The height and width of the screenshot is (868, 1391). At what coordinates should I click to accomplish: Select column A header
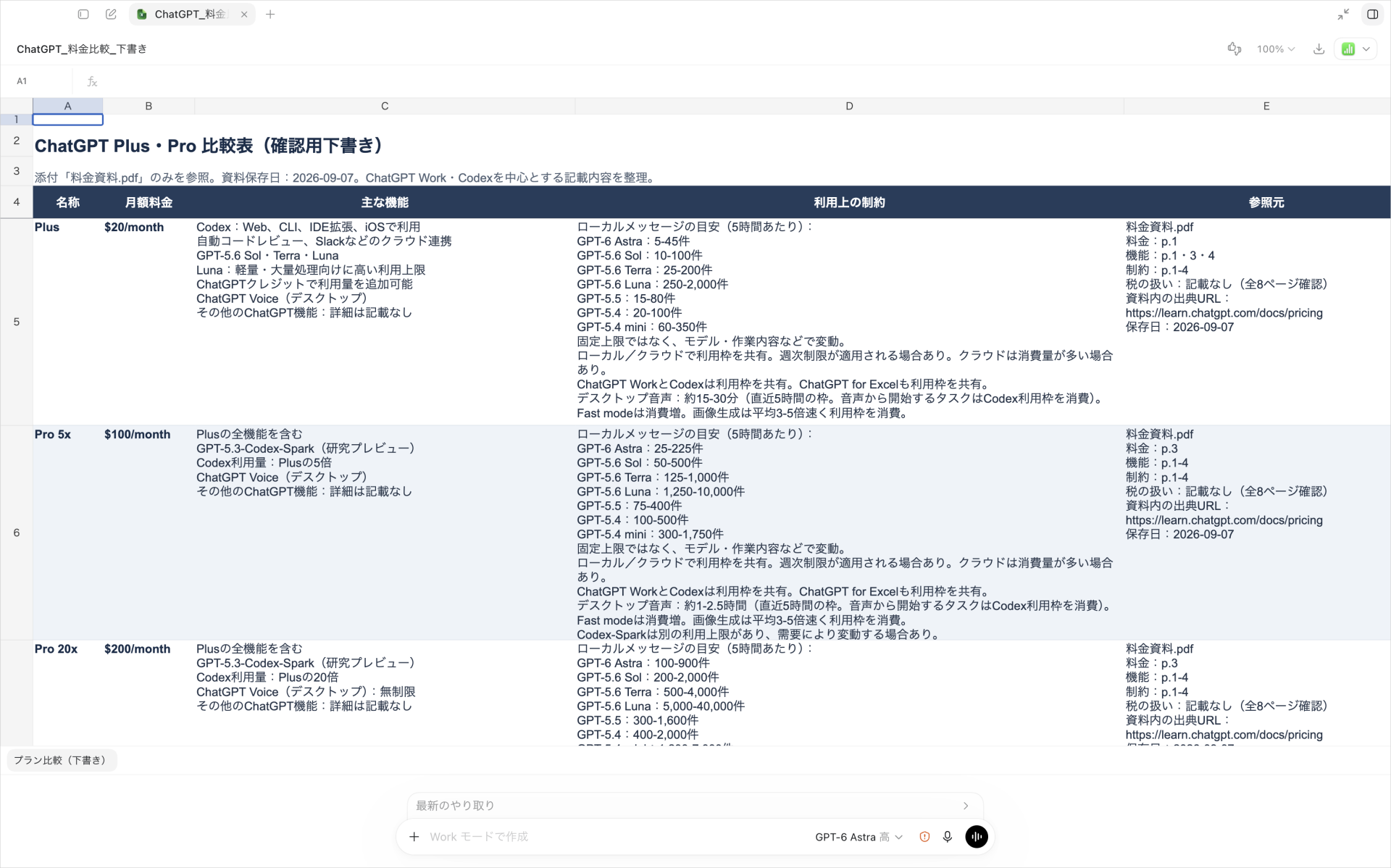(x=68, y=106)
